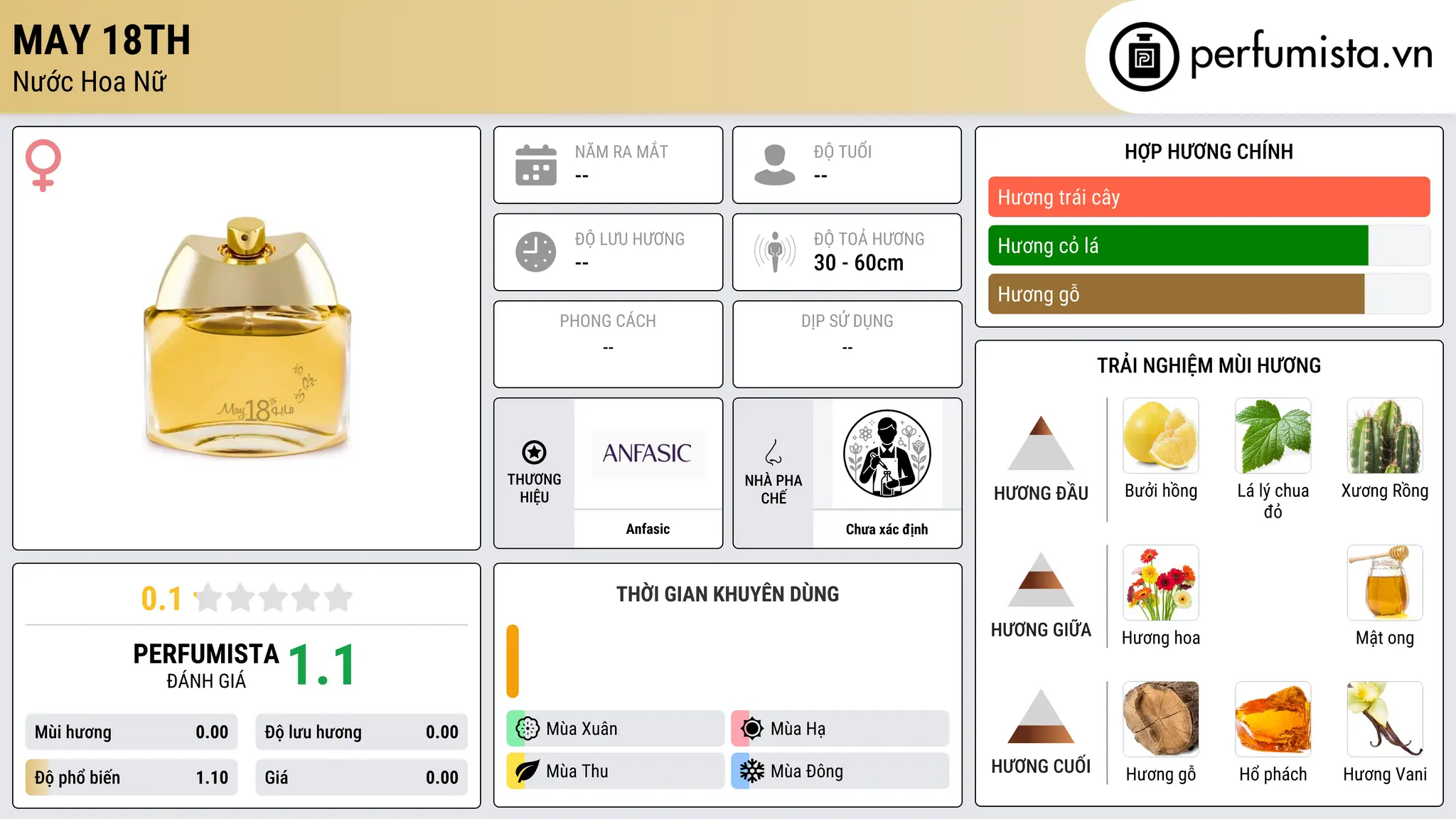This screenshot has width=1456, height=819.
Task: Click the perfumer illustration above Chưa xác định
Action: point(887,454)
